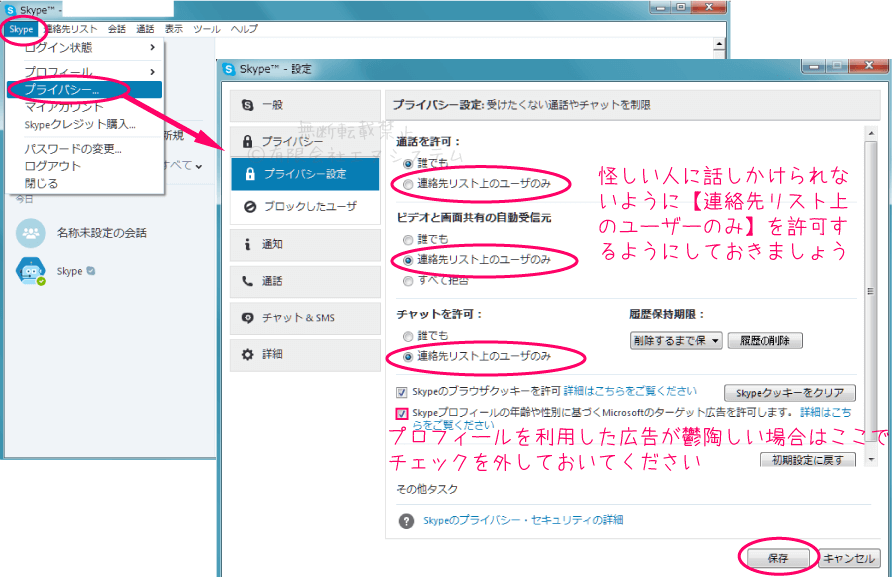Viewport: 892px width, 577px height.
Task: Click settings panel scrollbar down arrow
Action: pyautogui.click(x=871, y=459)
